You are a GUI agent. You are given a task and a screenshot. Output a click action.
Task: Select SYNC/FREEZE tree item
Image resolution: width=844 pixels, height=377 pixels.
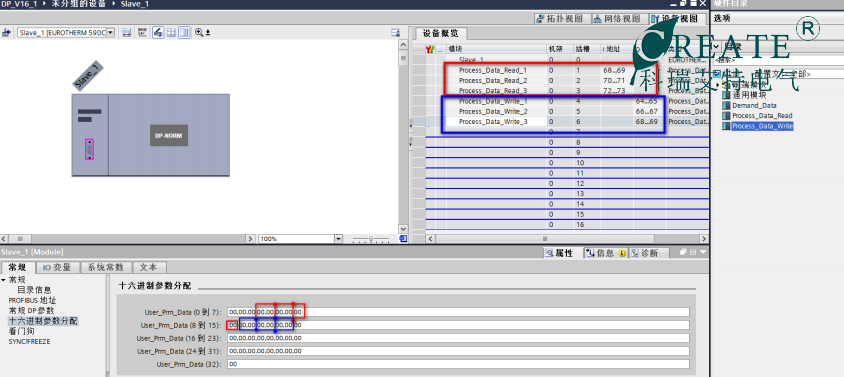coord(29,341)
